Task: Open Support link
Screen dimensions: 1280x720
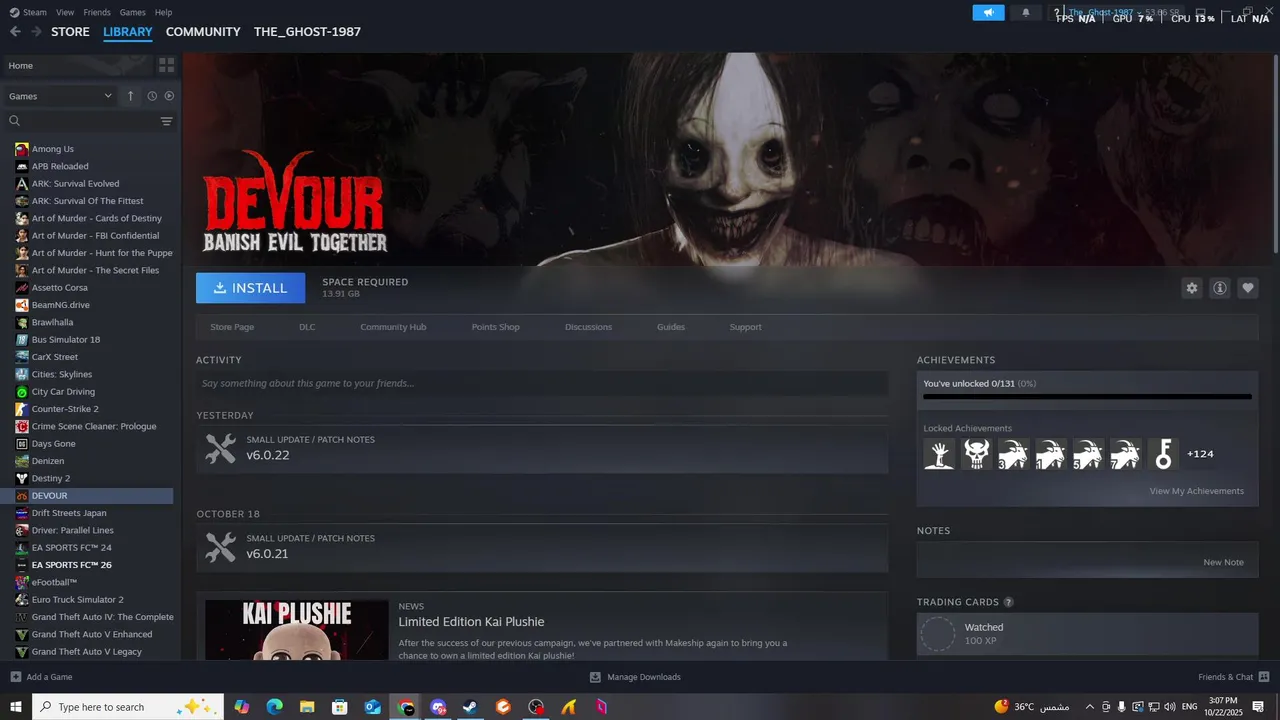Action: click(745, 327)
